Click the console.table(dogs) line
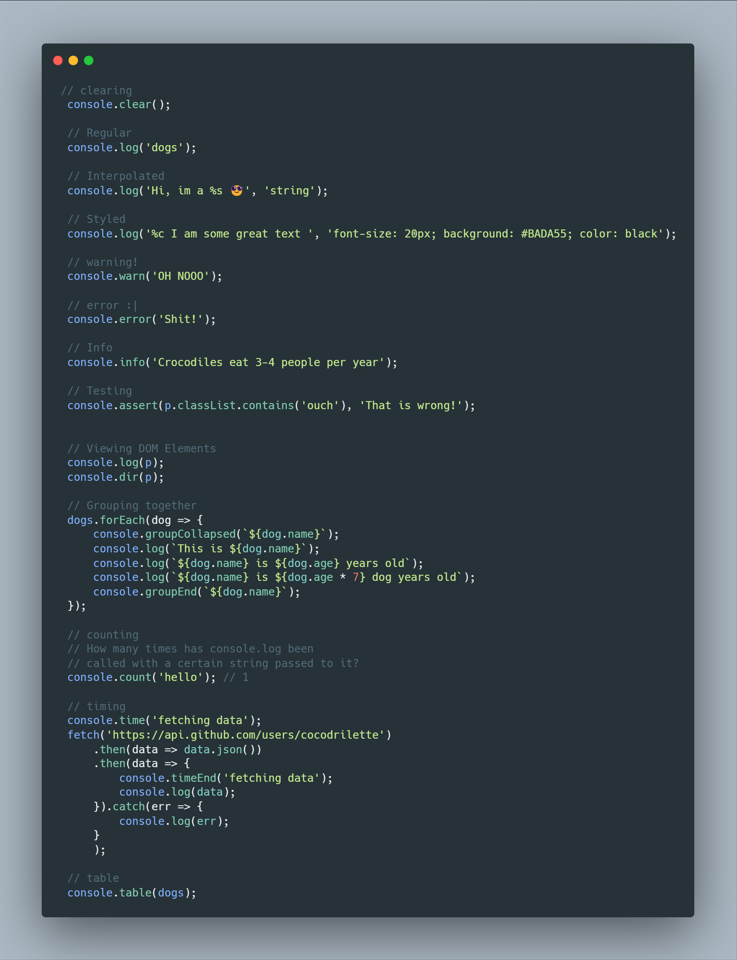The height and width of the screenshot is (960, 737). point(132,893)
